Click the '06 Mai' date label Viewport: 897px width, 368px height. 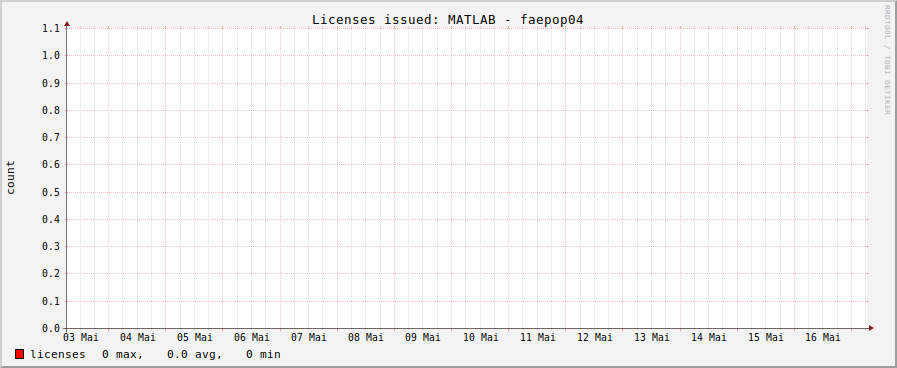click(x=252, y=338)
